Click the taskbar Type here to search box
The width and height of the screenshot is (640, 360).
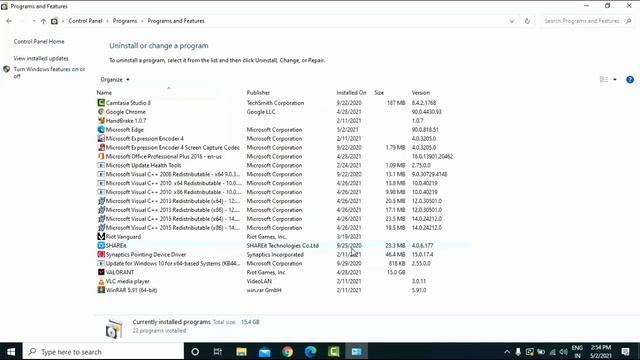pyautogui.click(x=104, y=351)
